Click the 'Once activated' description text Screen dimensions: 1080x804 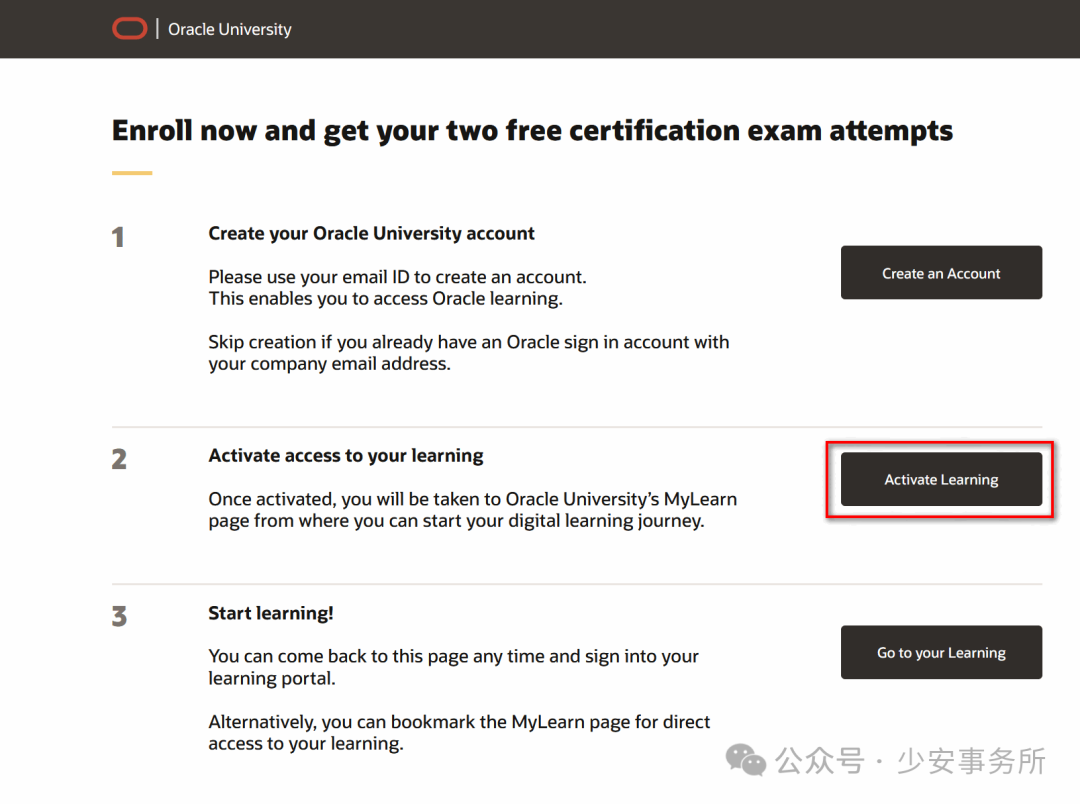[472, 509]
